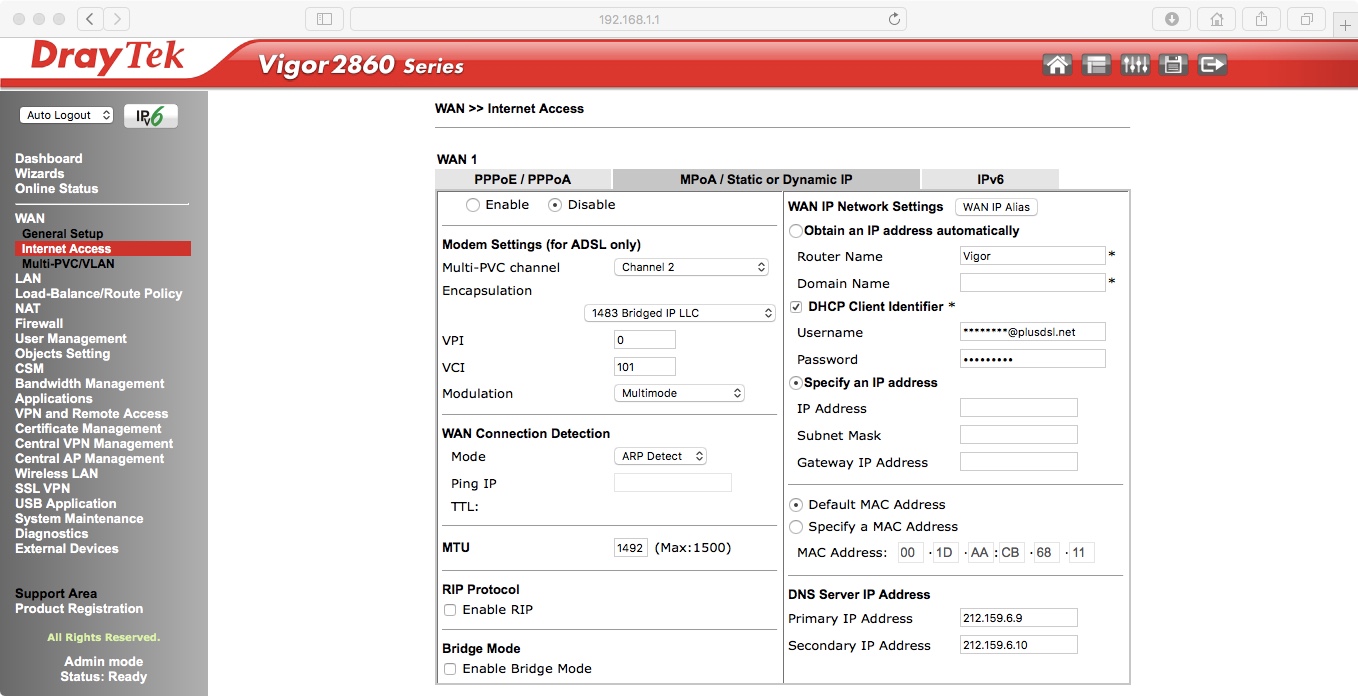The height and width of the screenshot is (696, 1358).
Task: Reload the page with Safari's refresh icon
Action: click(x=893, y=17)
